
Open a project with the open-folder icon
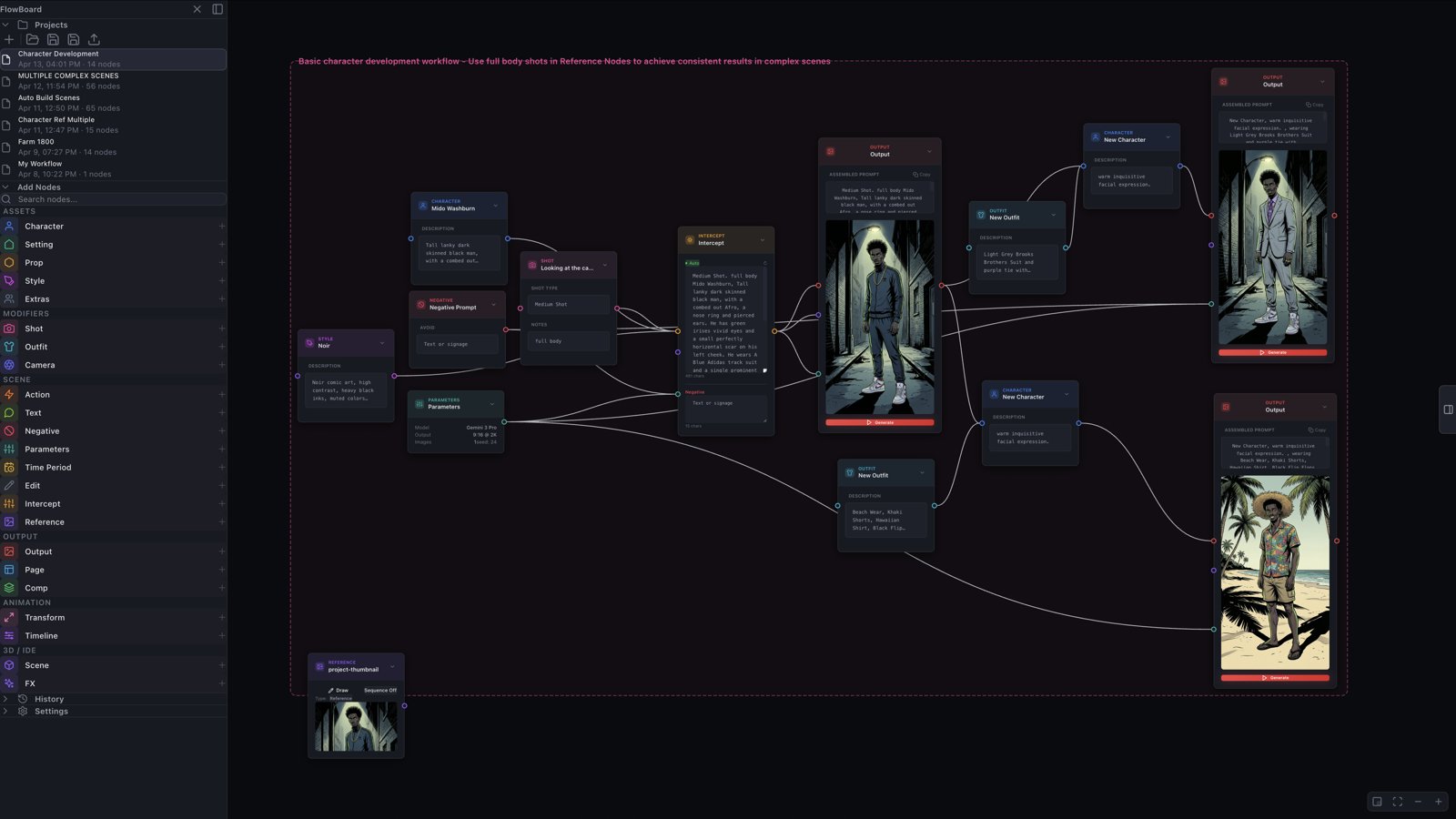(32, 39)
